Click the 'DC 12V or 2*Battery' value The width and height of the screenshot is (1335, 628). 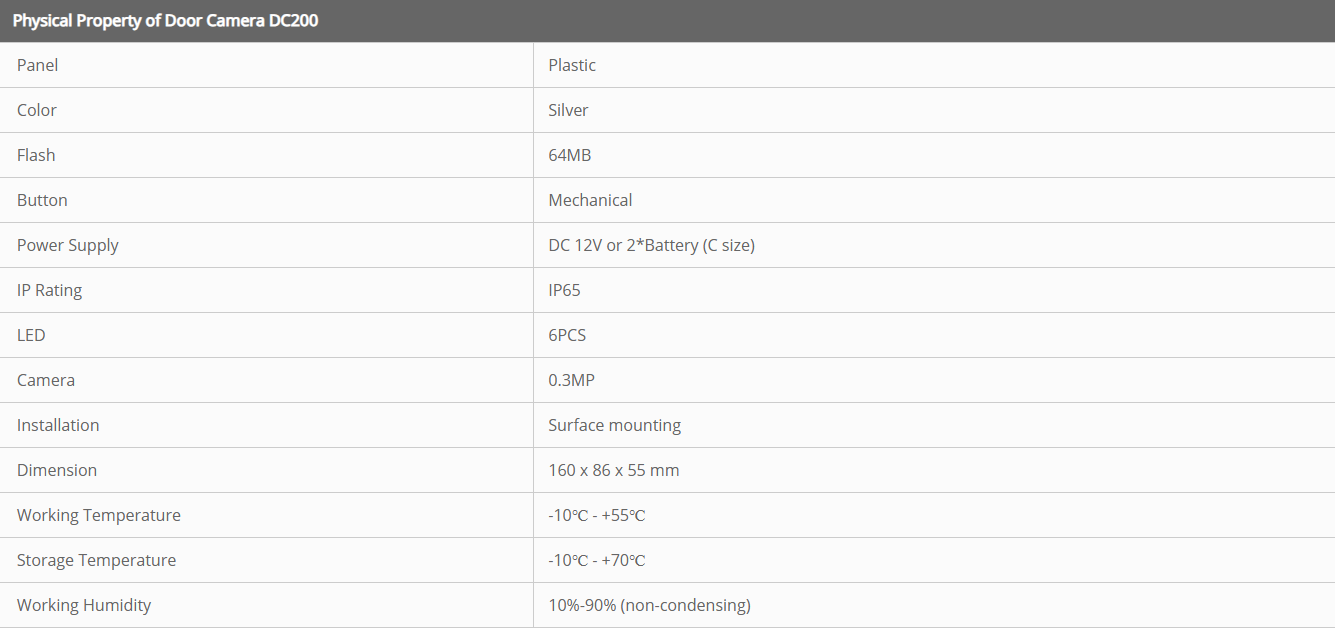tap(651, 245)
